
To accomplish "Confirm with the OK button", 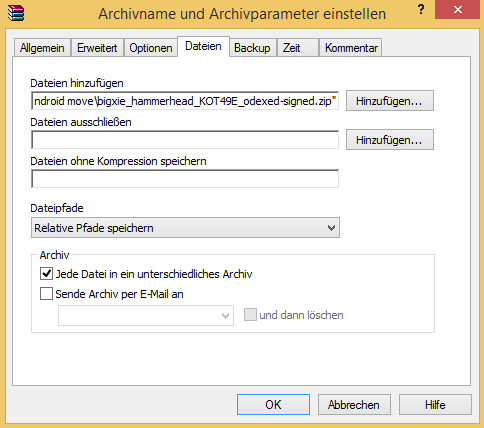I will click(273, 405).
